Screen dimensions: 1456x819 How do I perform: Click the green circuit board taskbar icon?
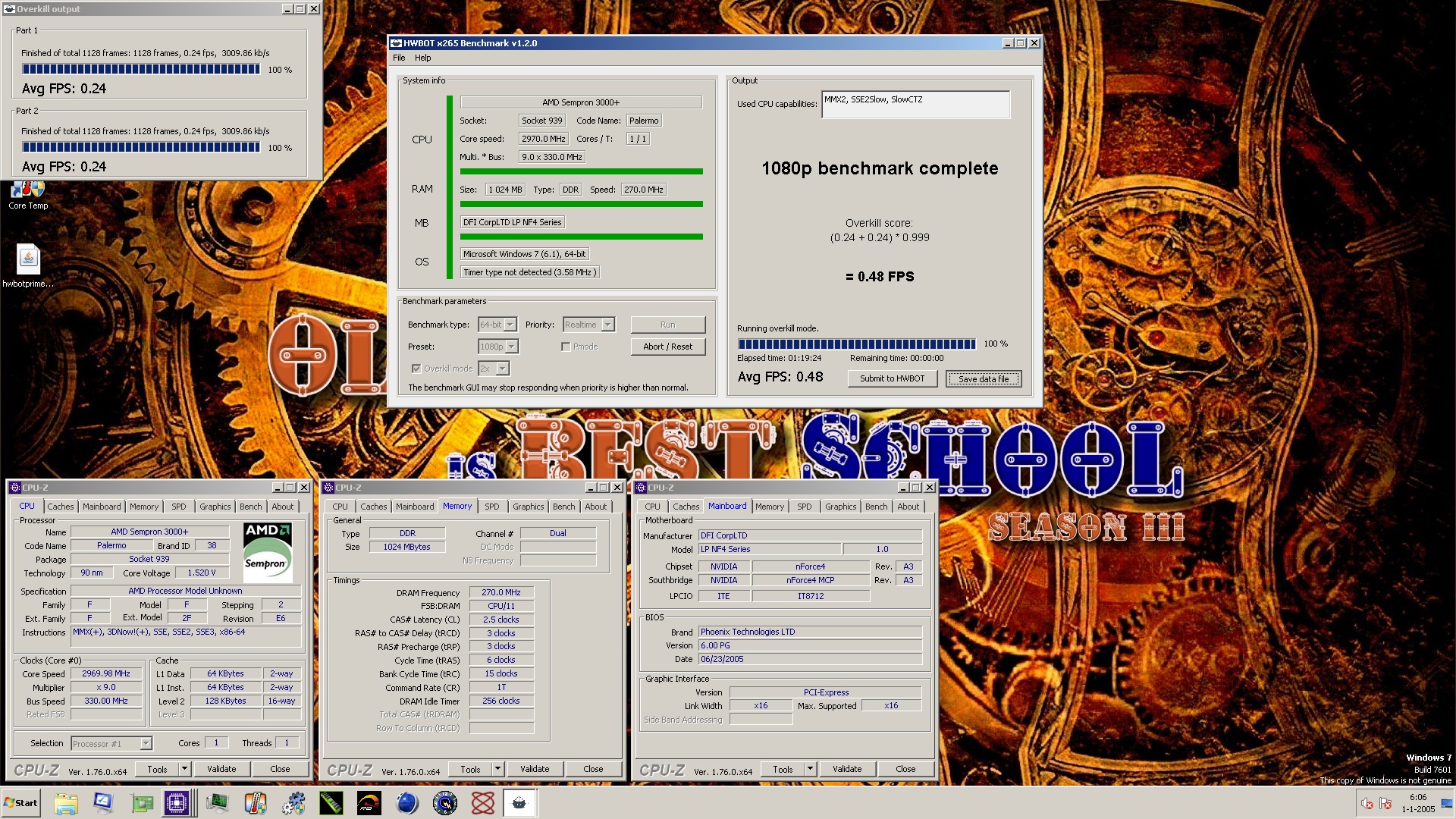(142, 803)
